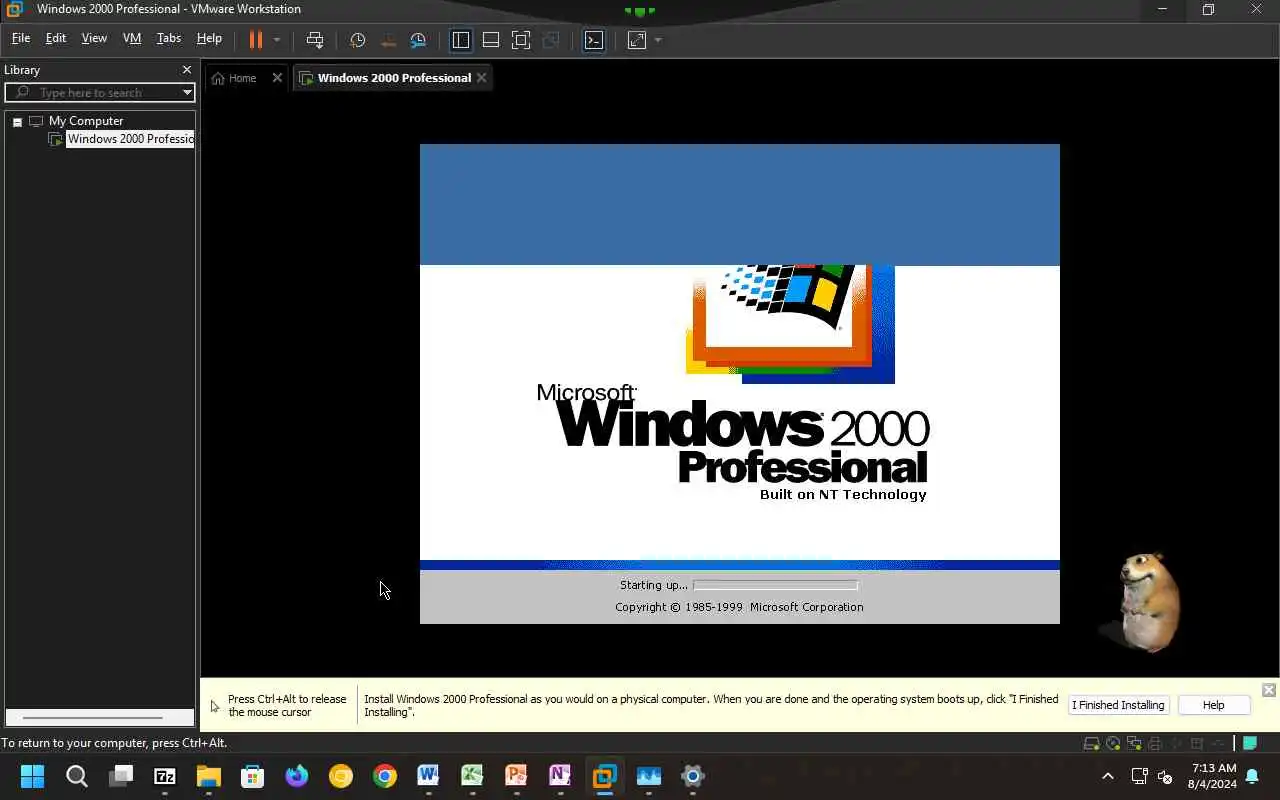Toggle the console view button
The image size is (1280, 800).
click(594, 40)
